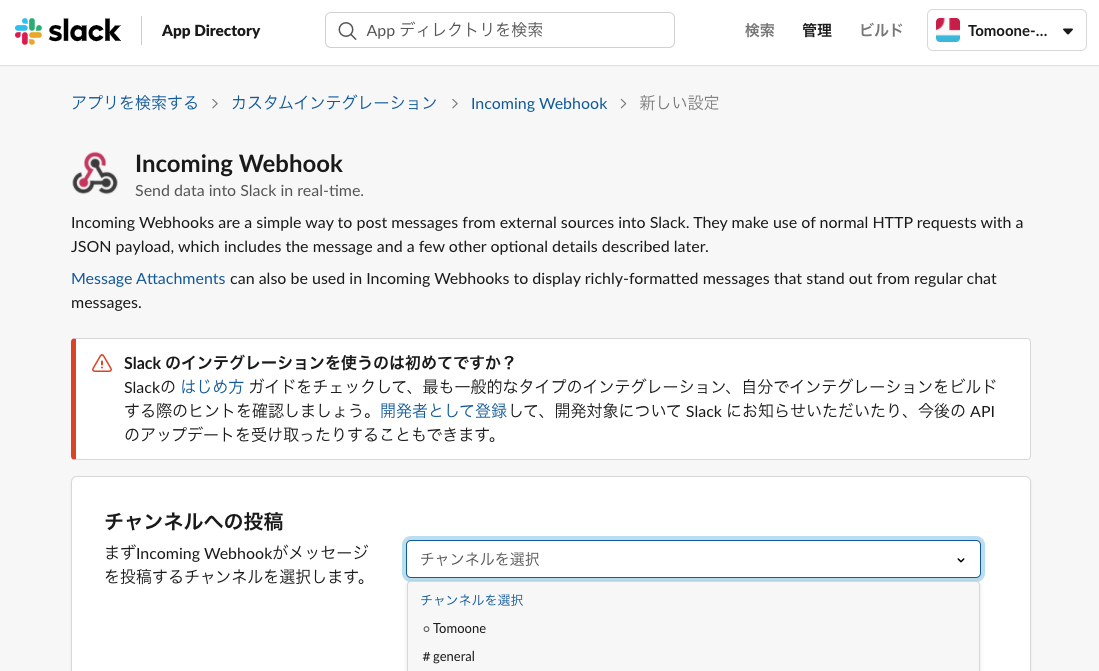The height and width of the screenshot is (671, 1099).
Task: Click the Slack のインテグレーション notice heading
Action: coord(320,363)
